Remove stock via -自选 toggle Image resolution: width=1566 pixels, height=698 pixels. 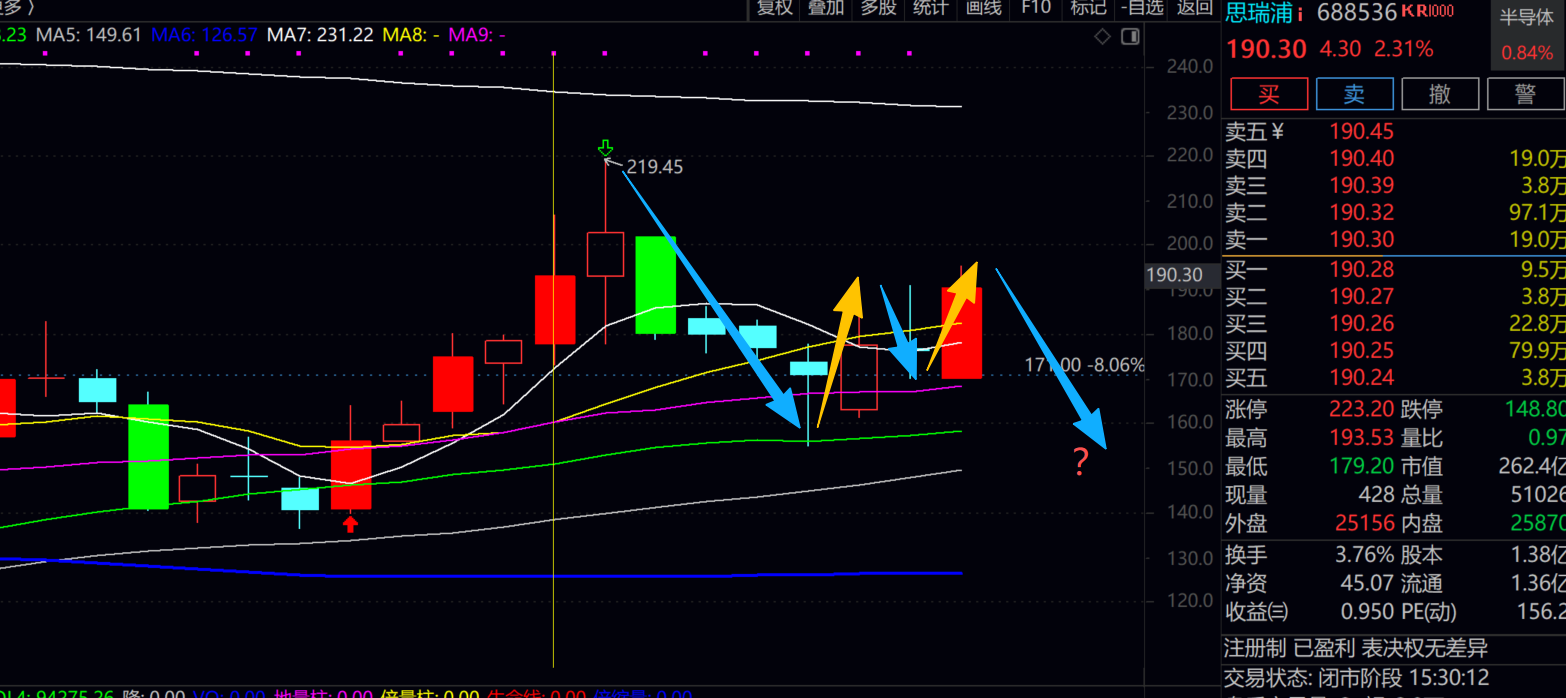click(x=1142, y=9)
